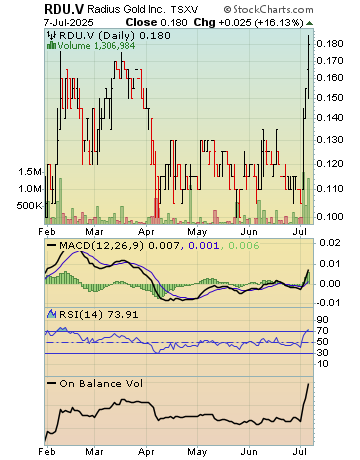360x460 pixels.
Task: Click the Volume 1,306,984 legend text
Action: pos(96,46)
